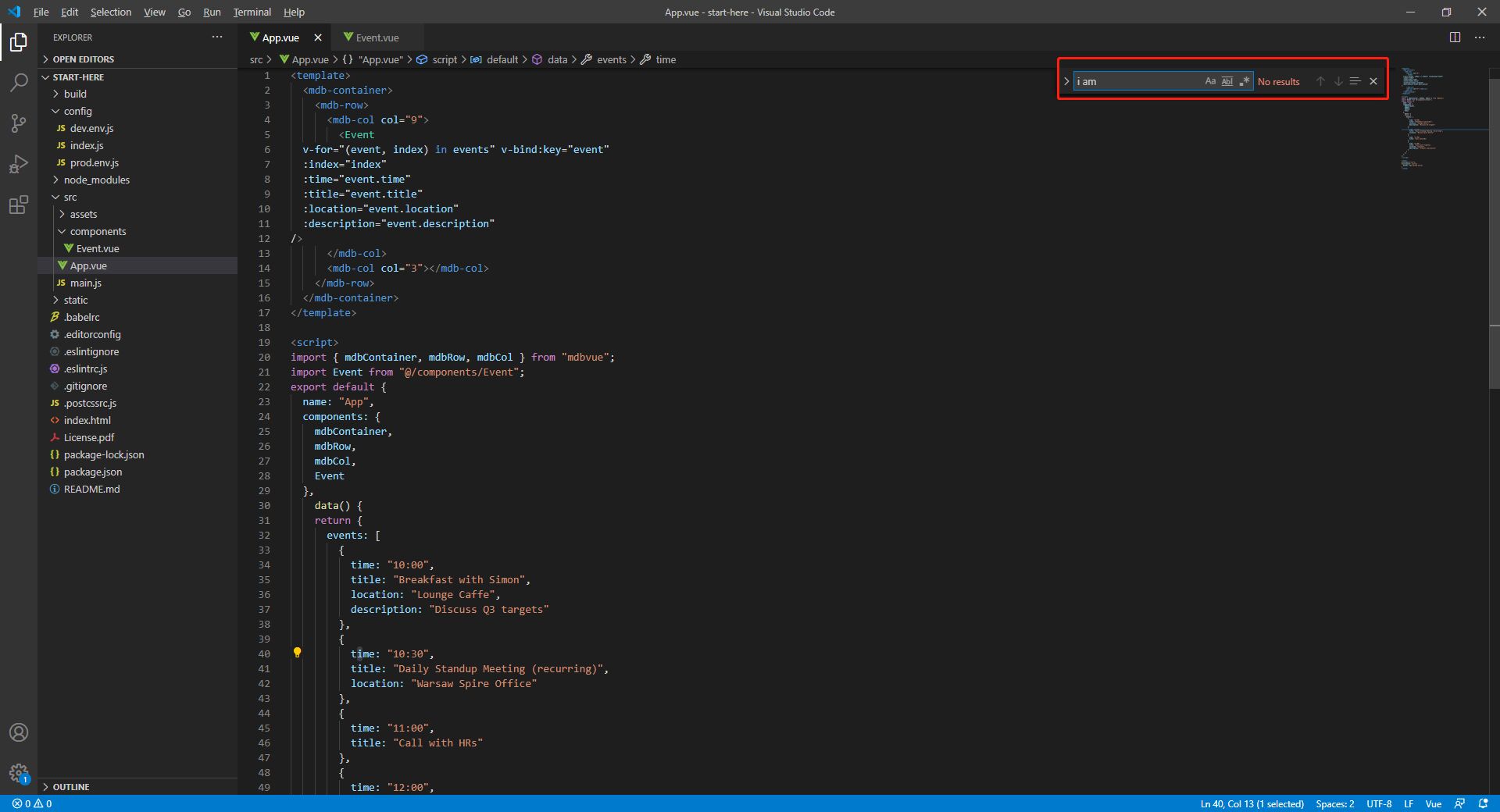Close the find widget
The image size is (1500, 812).
click(1373, 81)
